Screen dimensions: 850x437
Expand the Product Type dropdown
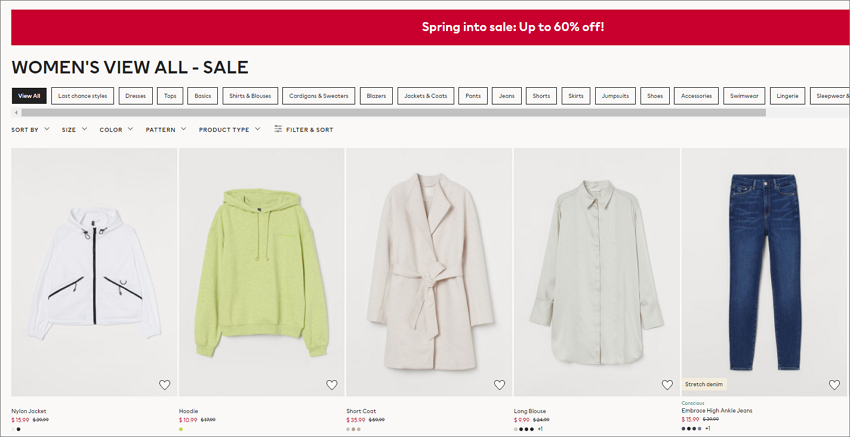[x=229, y=130]
